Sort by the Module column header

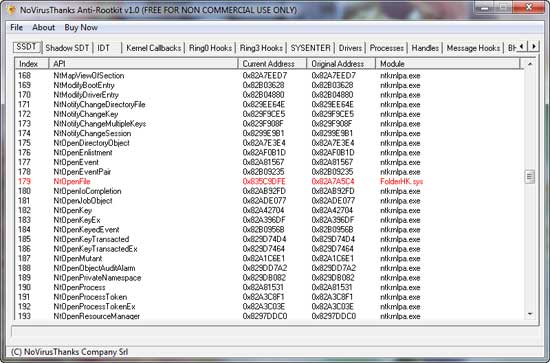[x=448, y=64]
